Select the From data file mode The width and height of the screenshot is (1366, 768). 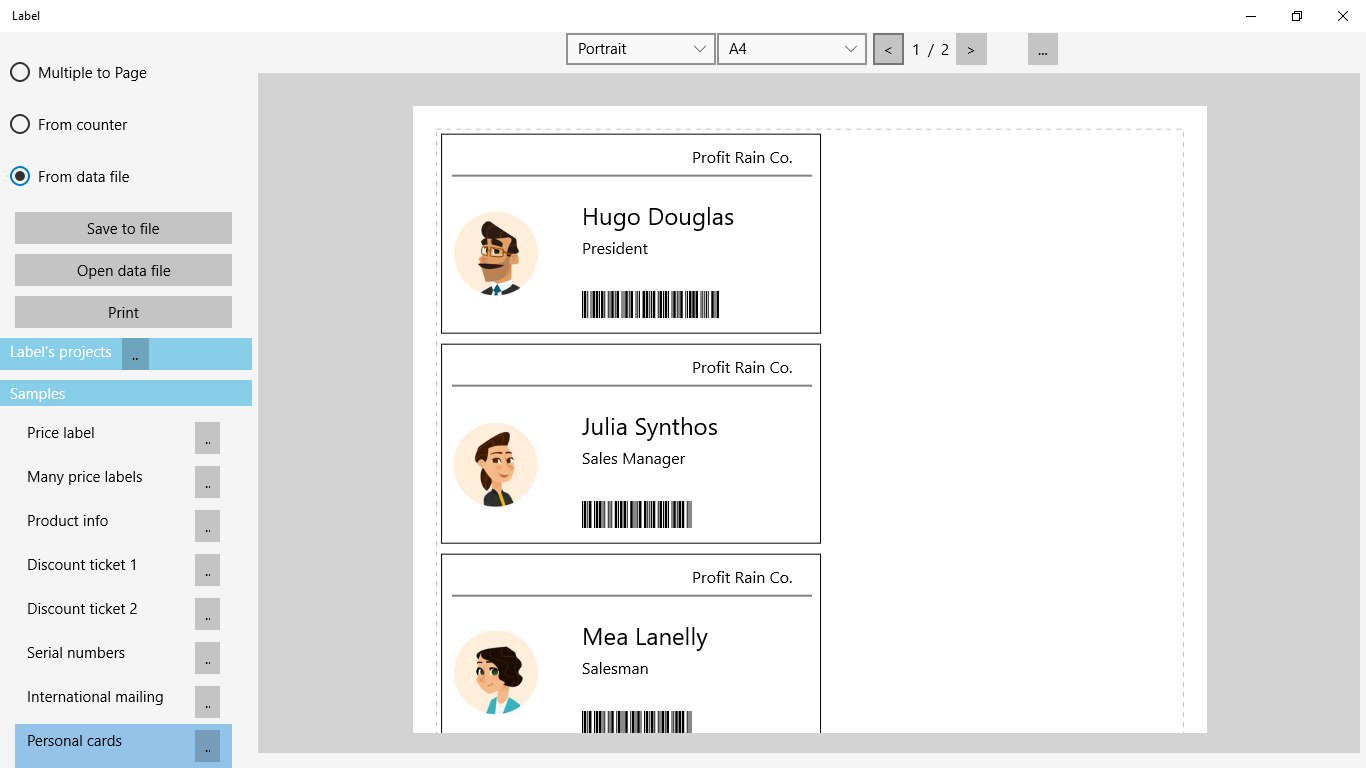point(19,176)
